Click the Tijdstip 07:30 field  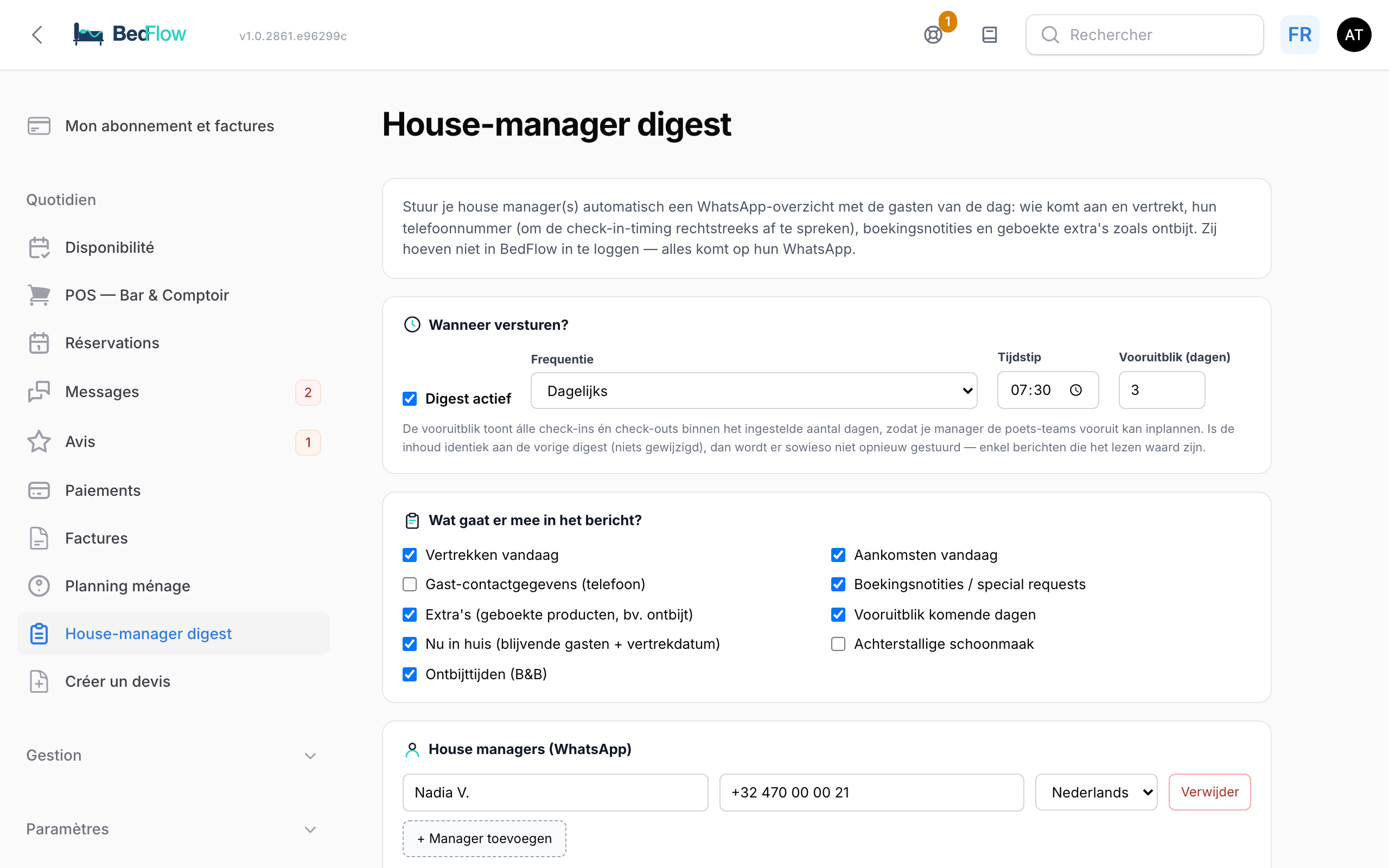pyautogui.click(x=1048, y=391)
